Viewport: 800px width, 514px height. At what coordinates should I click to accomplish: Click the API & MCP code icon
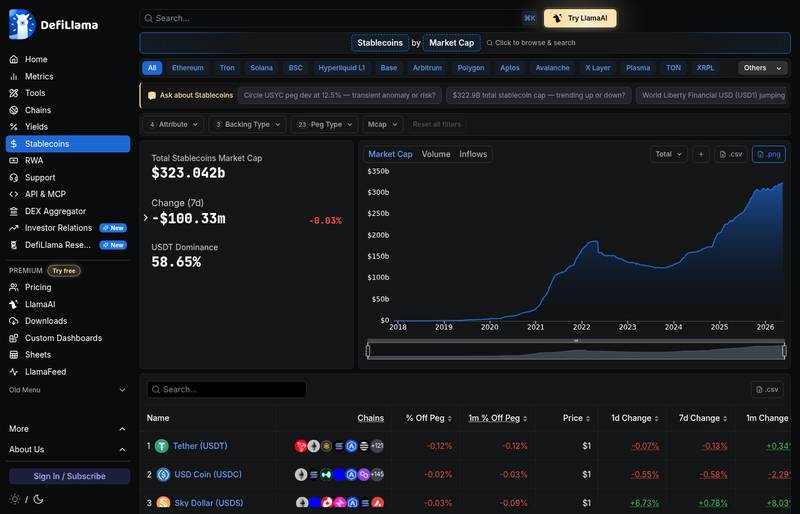(x=14, y=194)
